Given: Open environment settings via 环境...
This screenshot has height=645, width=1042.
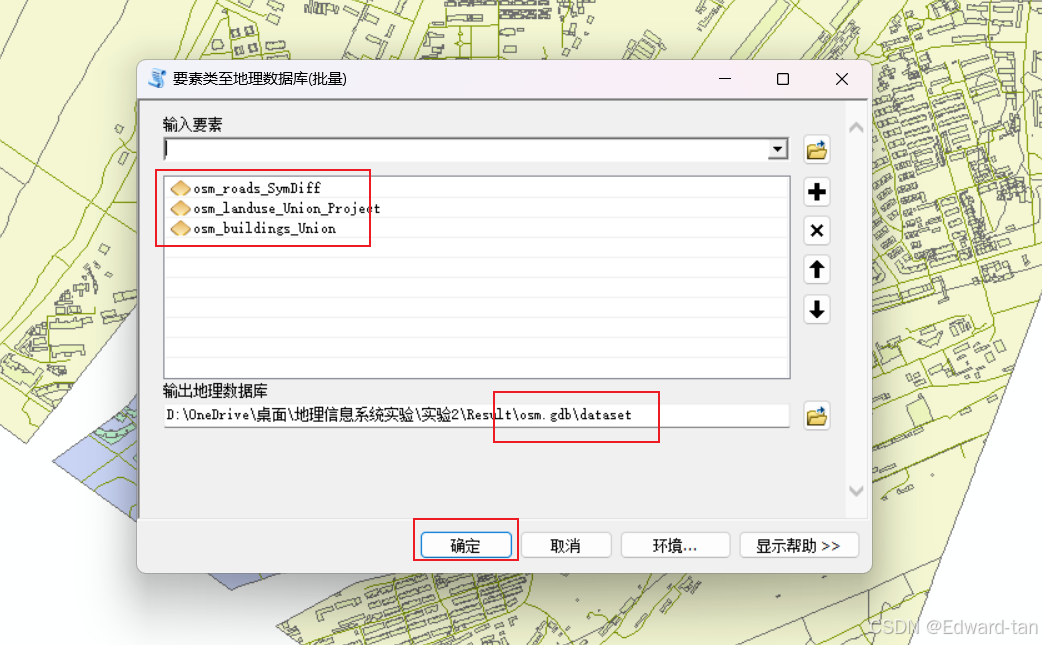Looking at the screenshot, I should coord(675,545).
